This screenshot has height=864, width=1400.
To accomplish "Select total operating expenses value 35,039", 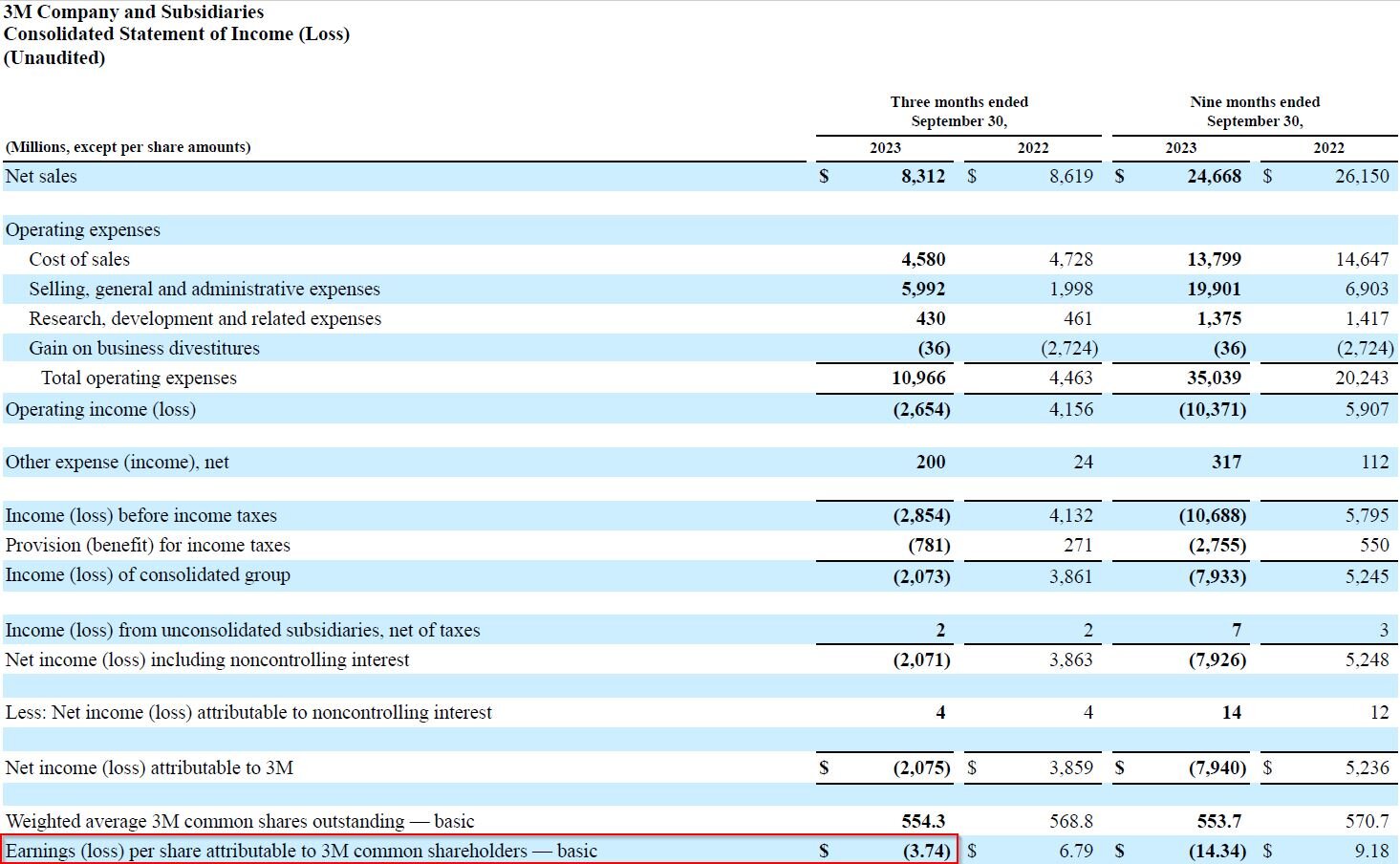I will tap(1214, 378).
